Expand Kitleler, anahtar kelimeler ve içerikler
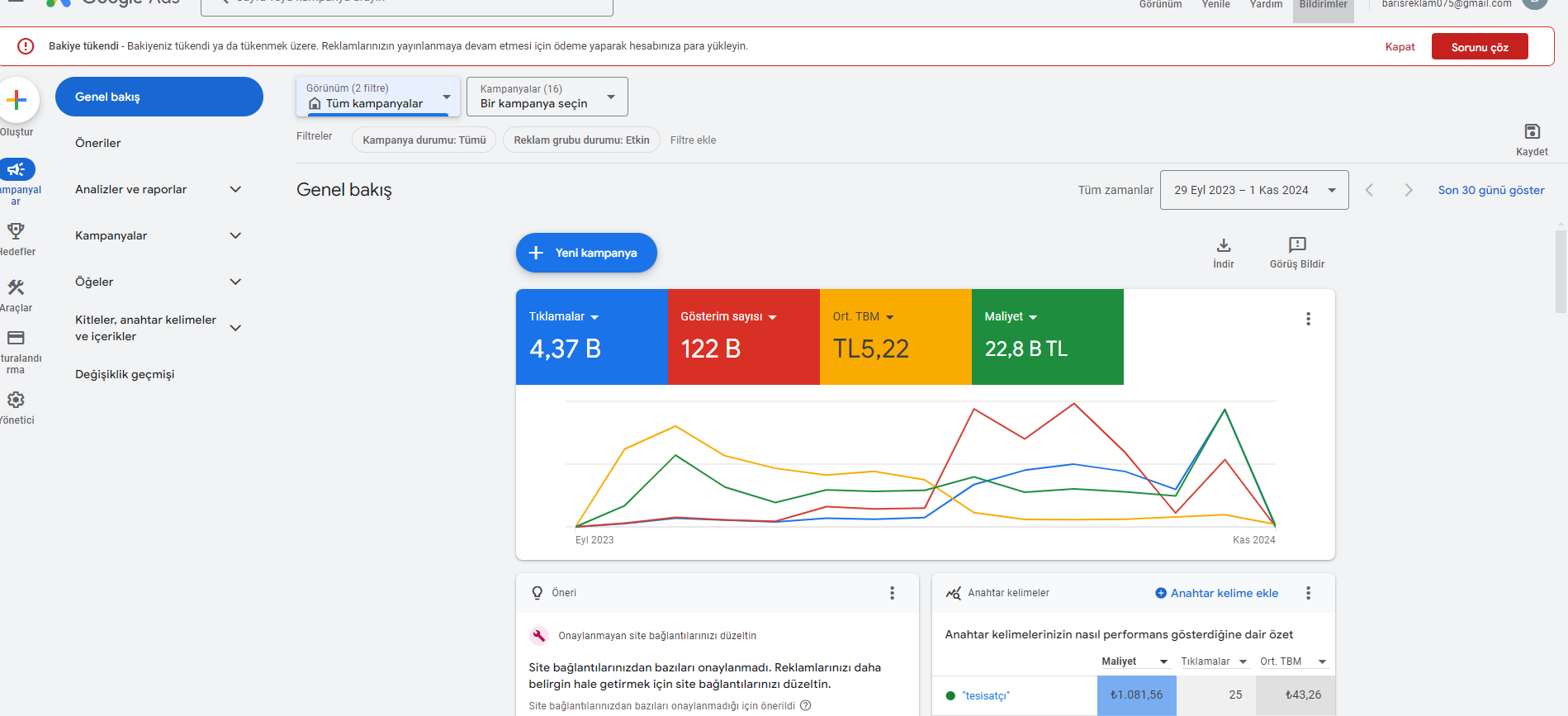1568x716 pixels. (235, 328)
